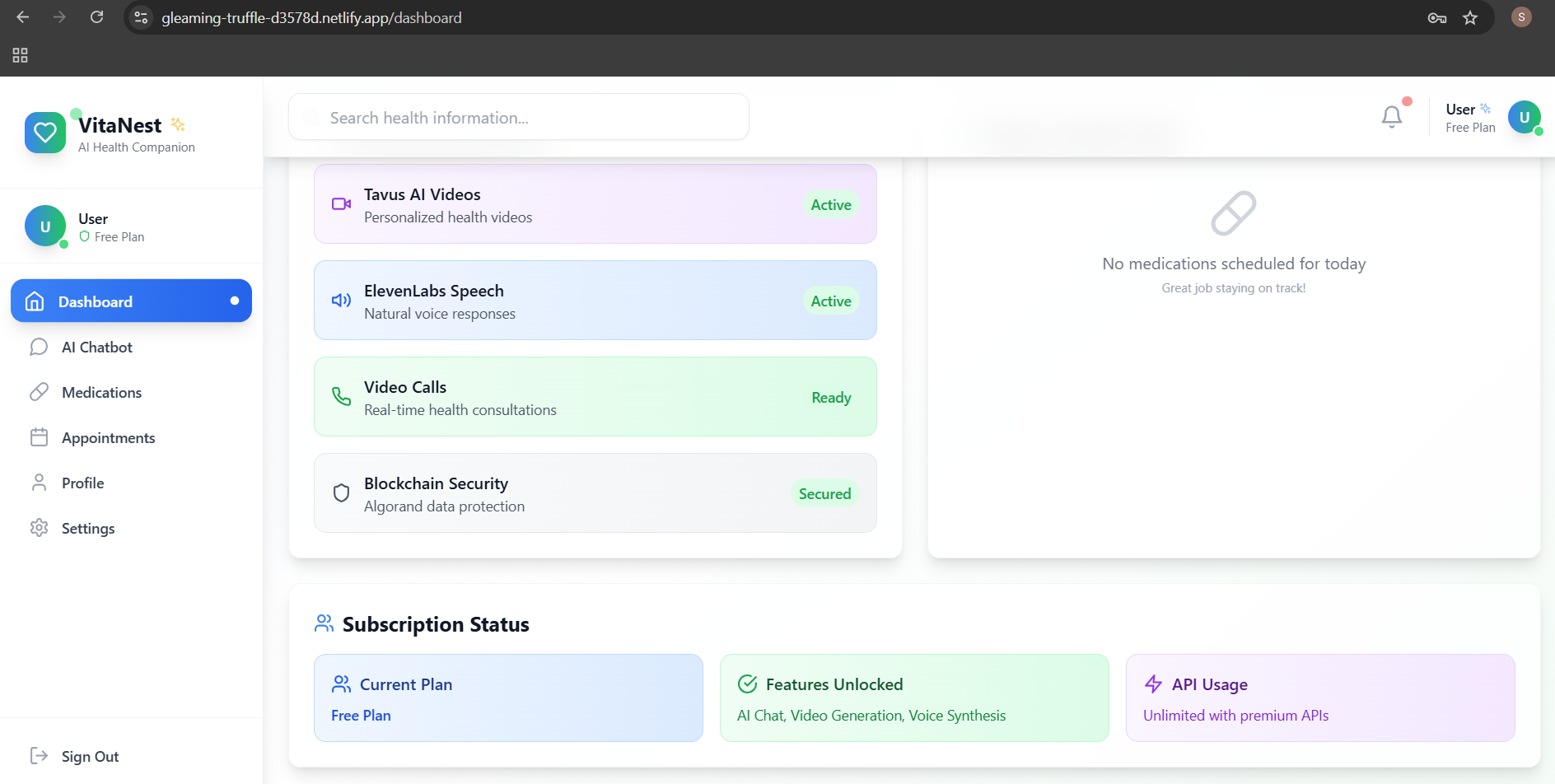Click the Active badge for Tavus AI Videos

pyautogui.click(x=831, y=205)
